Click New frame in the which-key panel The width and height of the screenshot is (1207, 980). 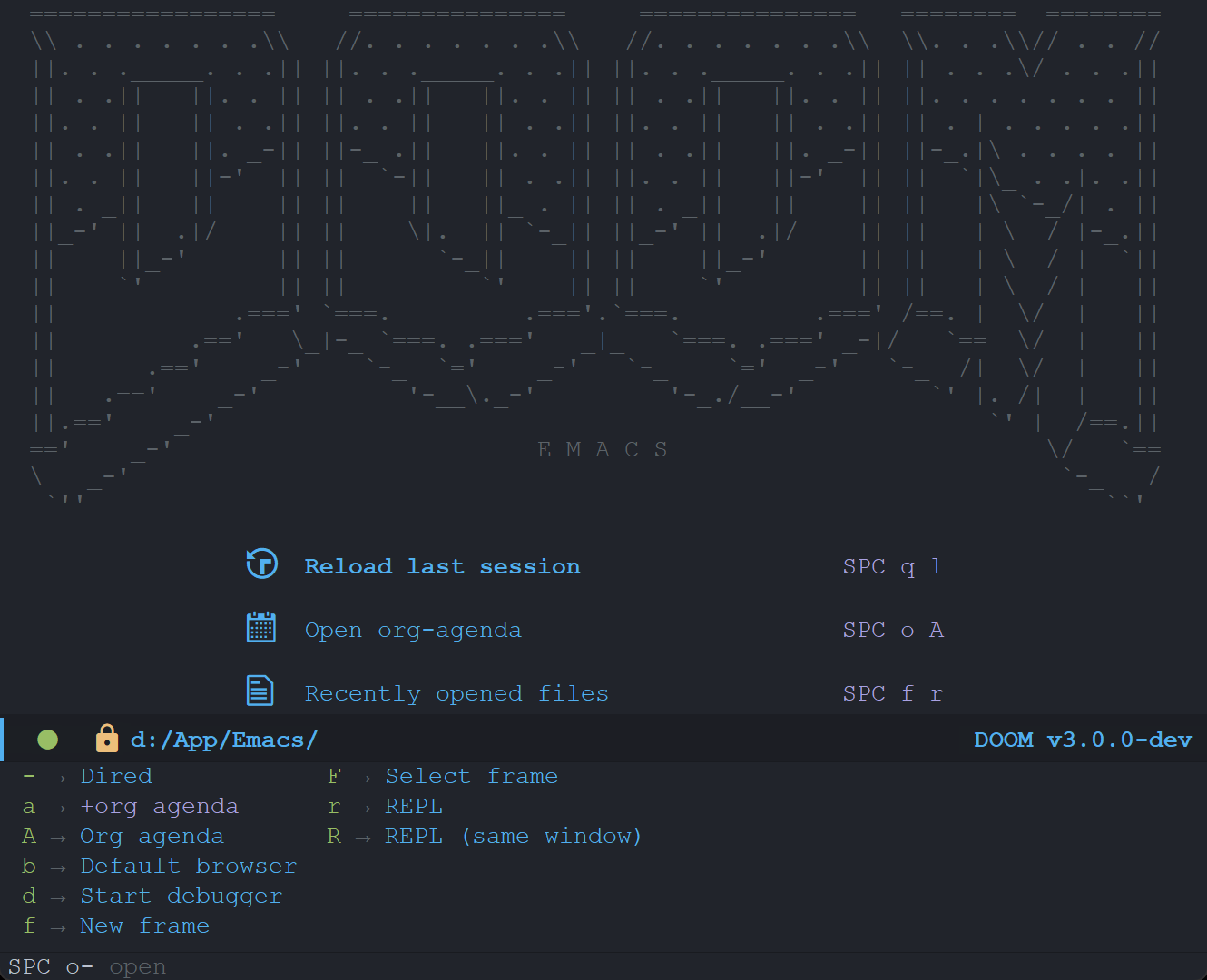[144, 926]
